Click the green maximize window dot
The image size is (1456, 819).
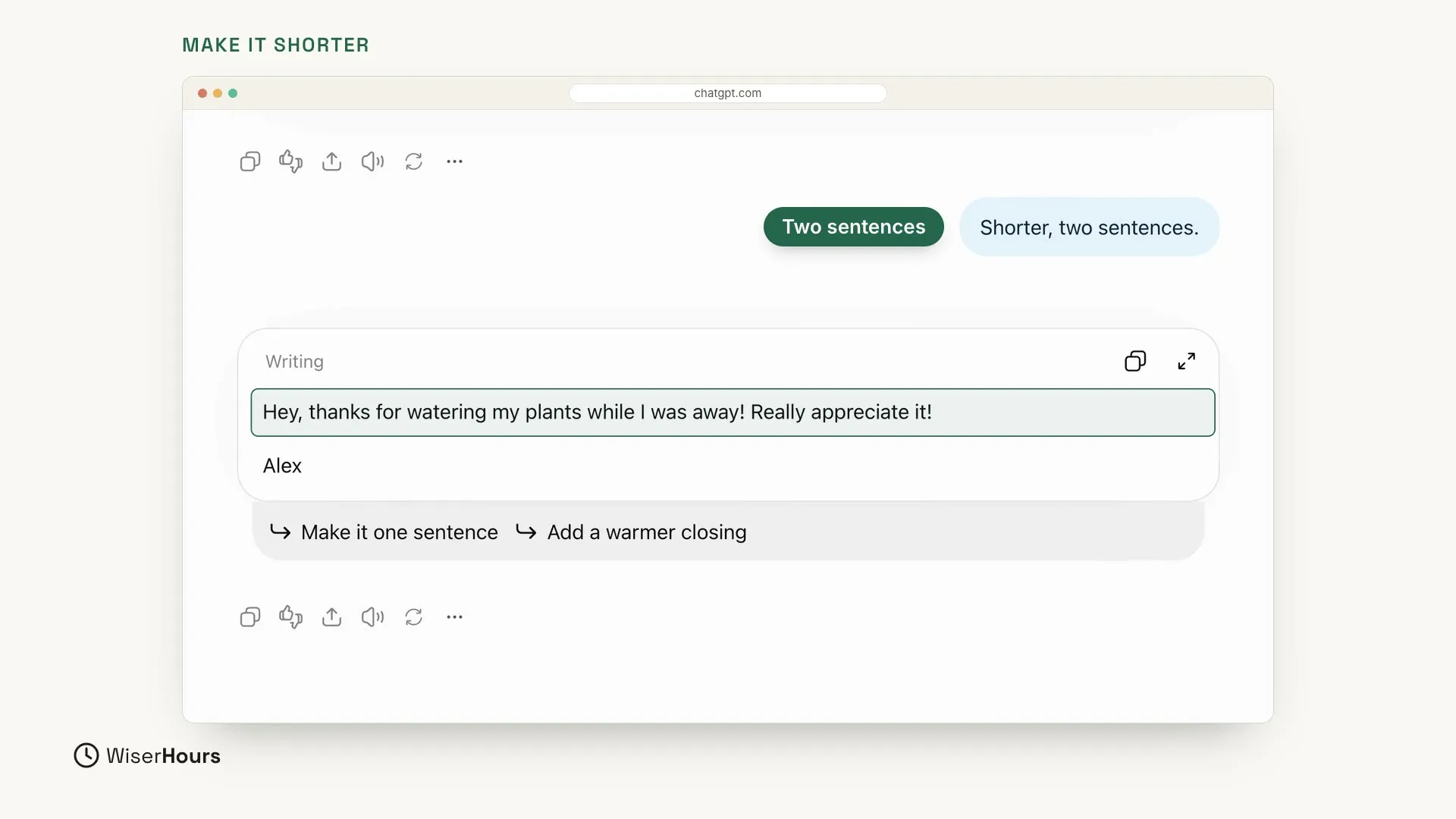233,93
